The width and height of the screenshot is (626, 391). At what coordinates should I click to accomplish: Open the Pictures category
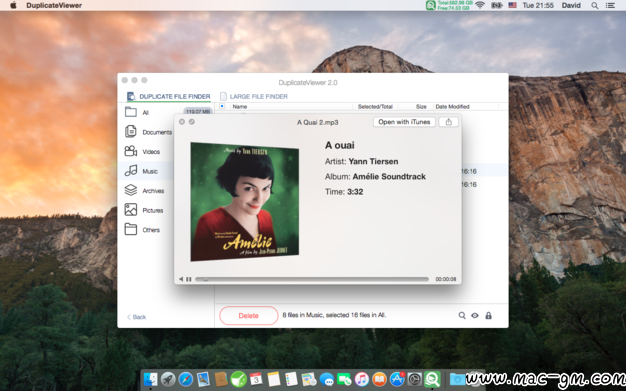pos(144,210)
